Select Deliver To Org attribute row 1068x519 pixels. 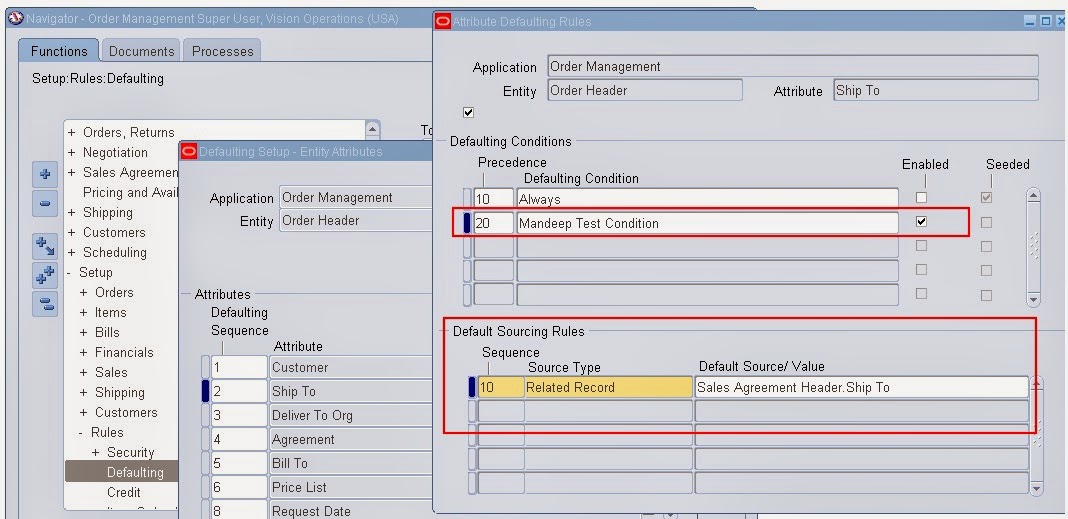point(351,415)
